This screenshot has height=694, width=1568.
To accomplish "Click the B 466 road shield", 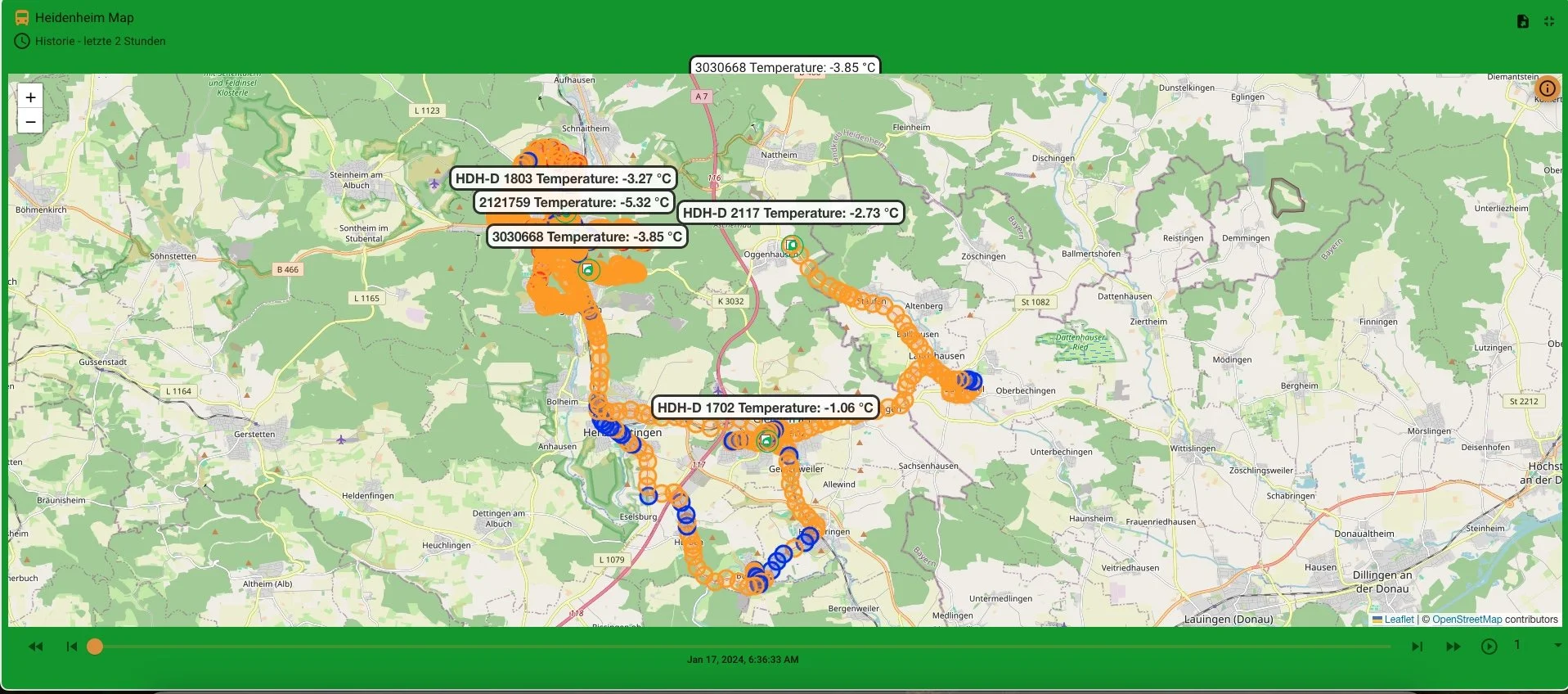I will (288, 269).
